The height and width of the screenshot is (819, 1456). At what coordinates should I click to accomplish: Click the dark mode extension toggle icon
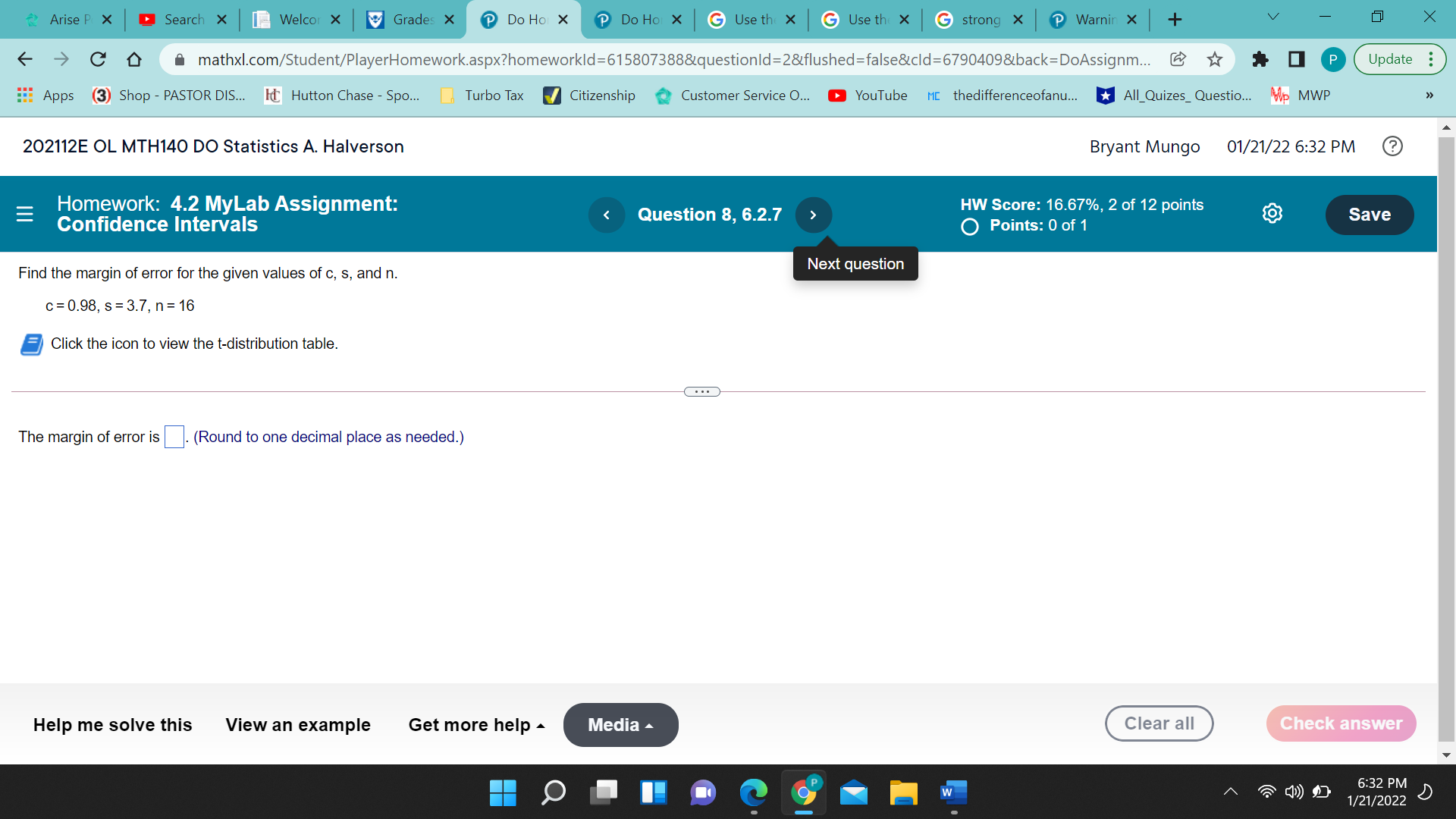pyautogui.click(x=1295, y=58)
